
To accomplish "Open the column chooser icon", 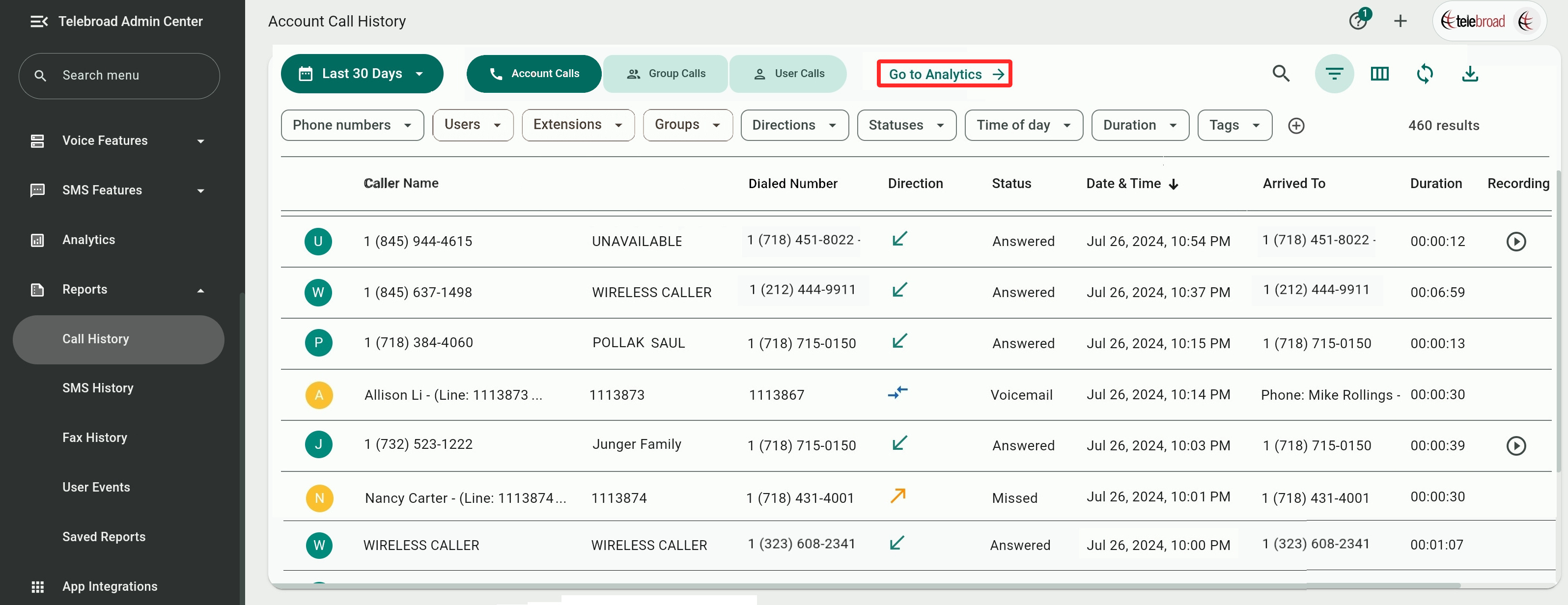I will (1379, 74).
